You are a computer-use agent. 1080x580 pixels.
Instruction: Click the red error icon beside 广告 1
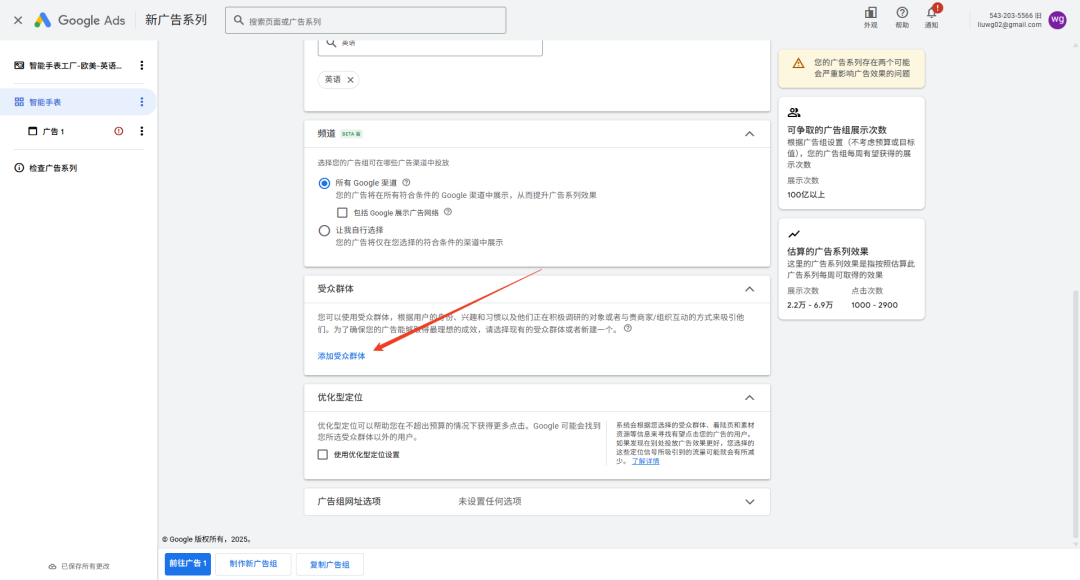click(x=119, y=131)
